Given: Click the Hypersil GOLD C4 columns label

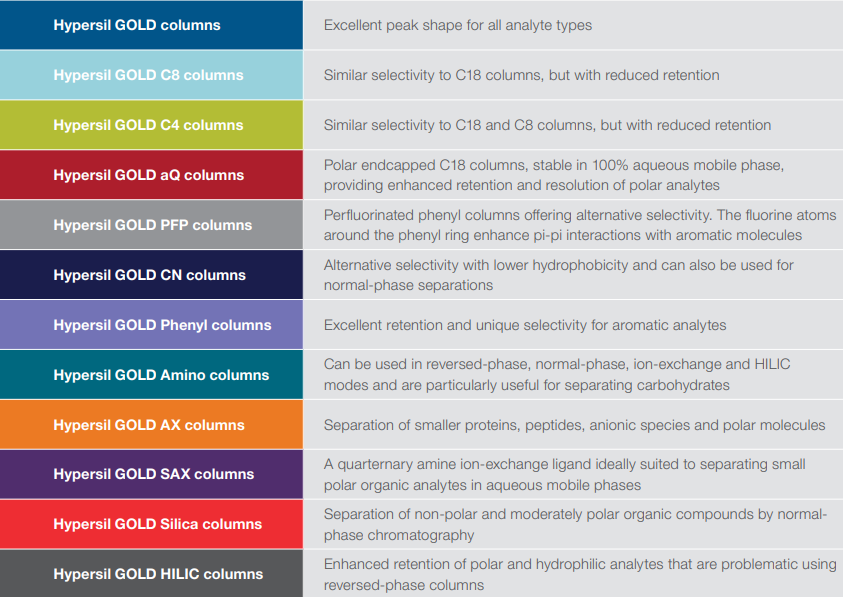Looking at the screenshot, I should (x=148, y=125).
